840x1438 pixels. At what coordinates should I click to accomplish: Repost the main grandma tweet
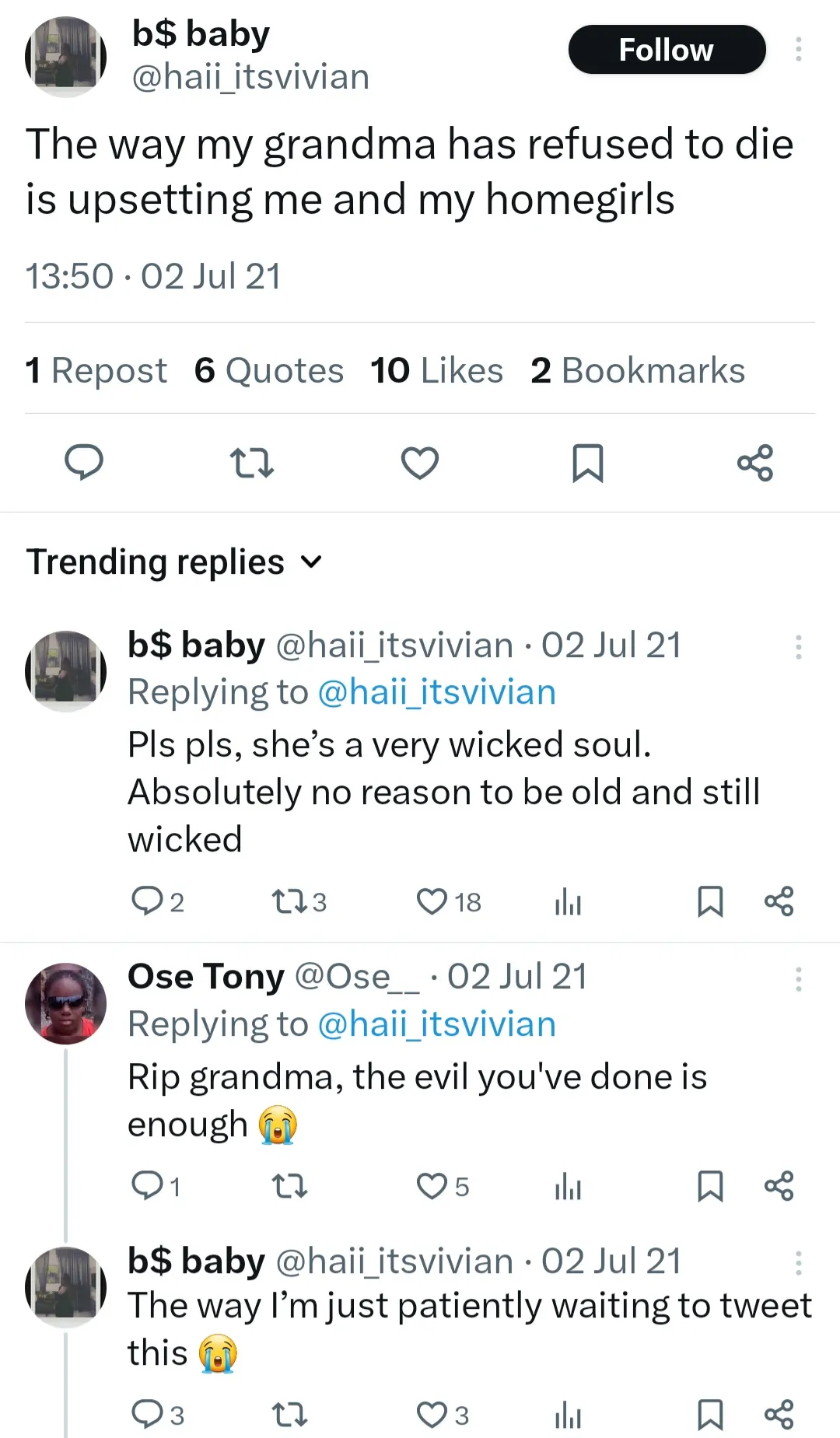pyautogui.click(x=252, y=463)
